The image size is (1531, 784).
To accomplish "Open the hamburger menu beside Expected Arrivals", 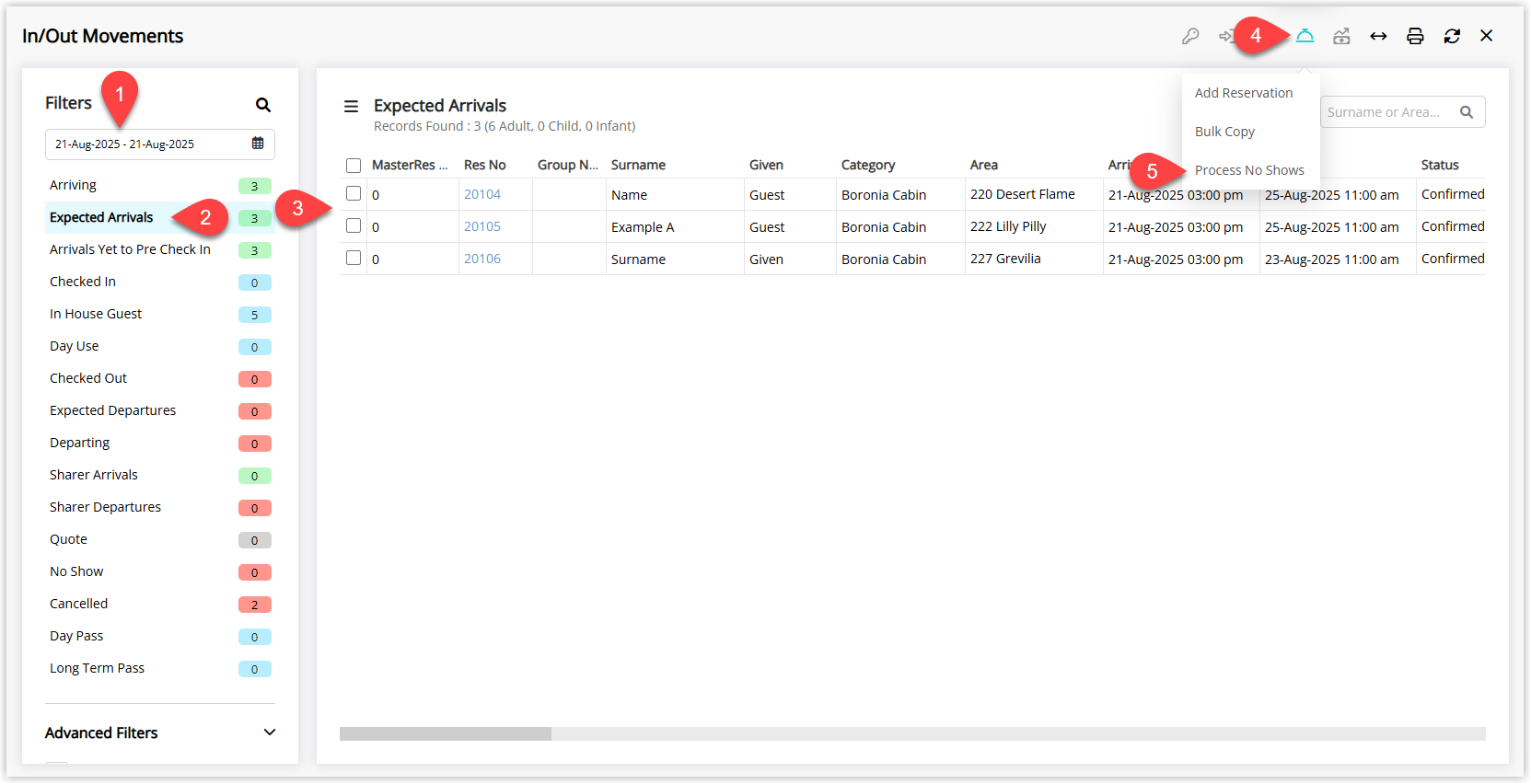I will pos(351,107).
